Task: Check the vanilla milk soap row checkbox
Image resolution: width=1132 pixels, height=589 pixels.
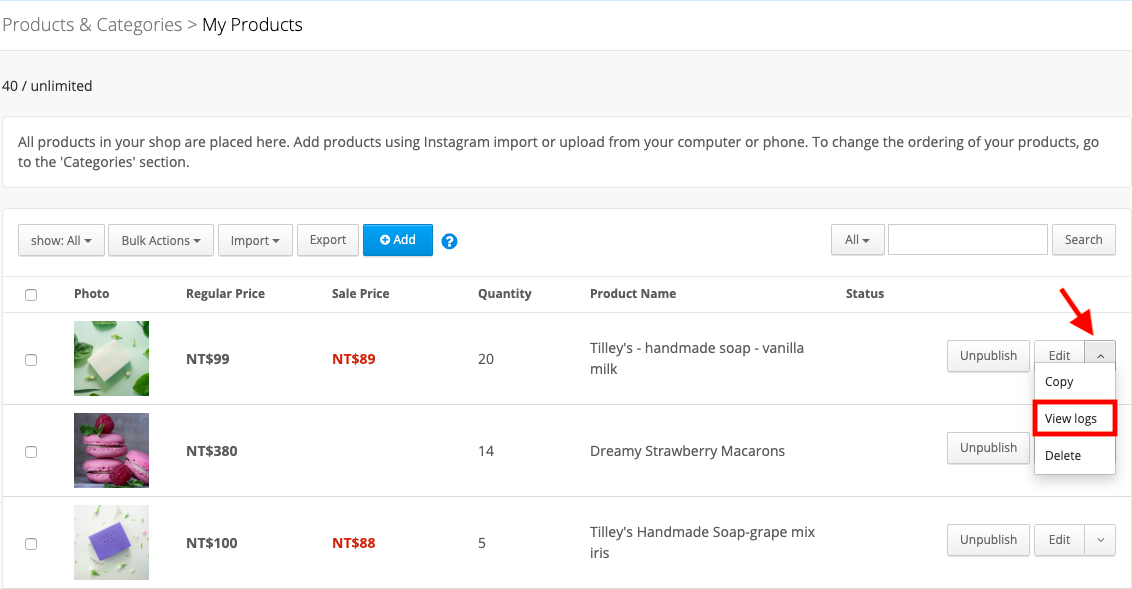Action: coord(31,359)
